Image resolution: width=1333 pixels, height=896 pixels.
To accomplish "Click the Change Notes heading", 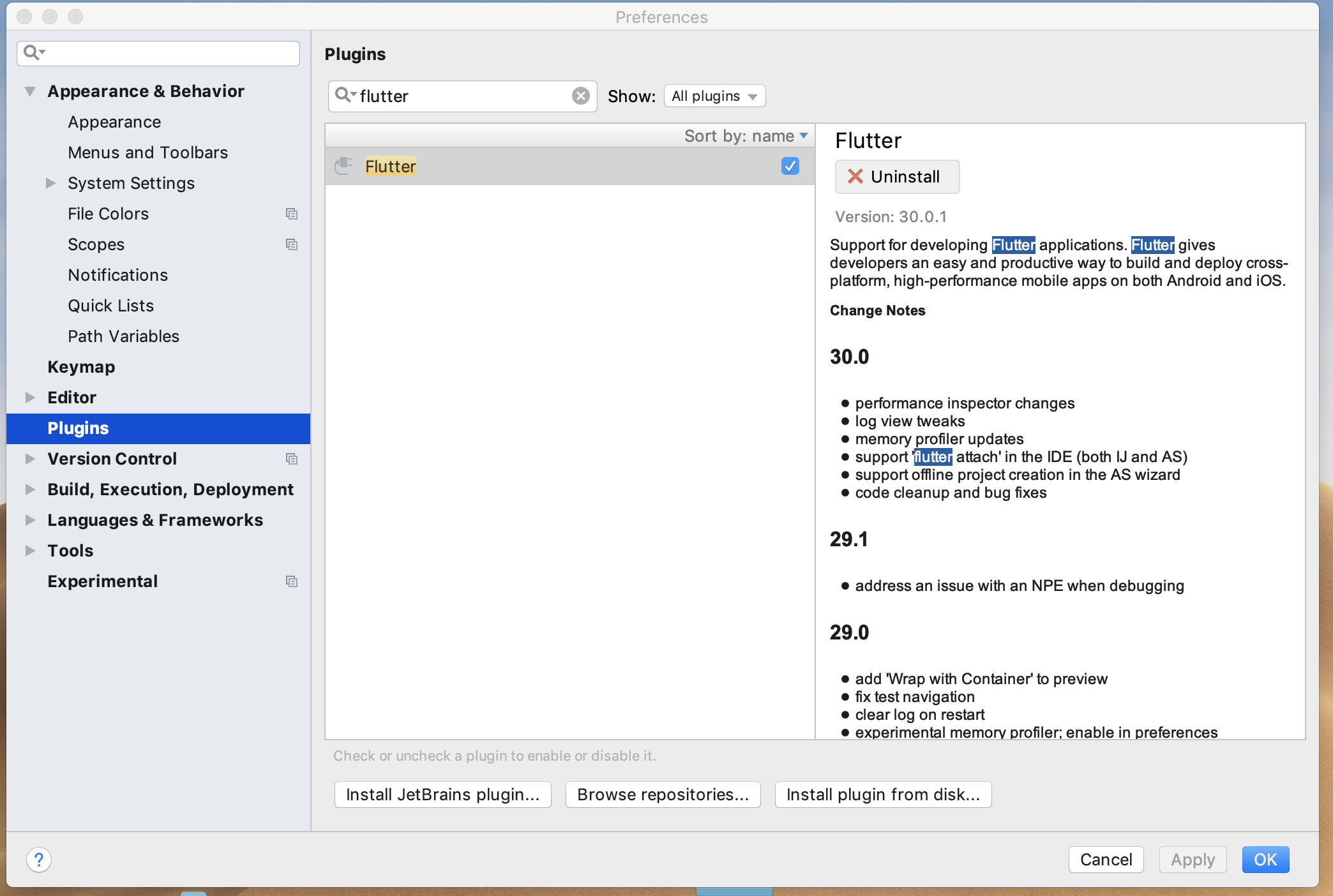I will 877,311.
